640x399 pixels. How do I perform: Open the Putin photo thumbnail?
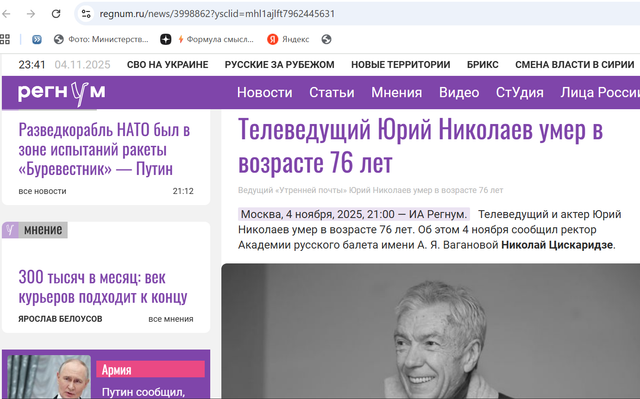(49, 377)
